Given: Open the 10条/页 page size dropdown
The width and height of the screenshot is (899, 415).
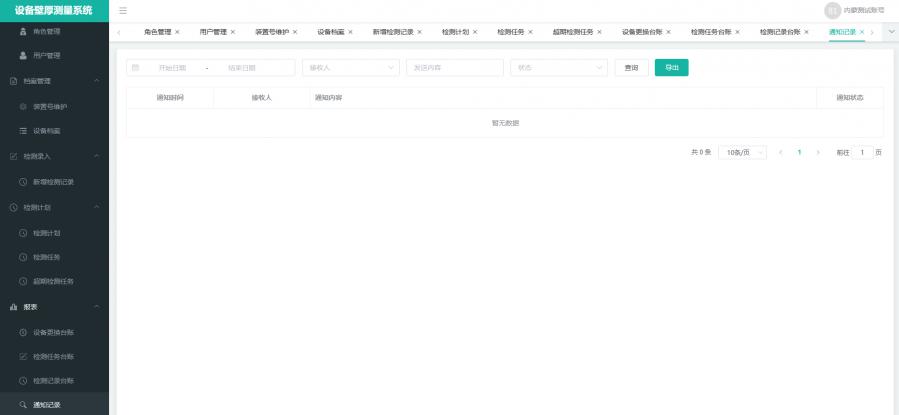Looking at the screenshot, I should (741, 152).
